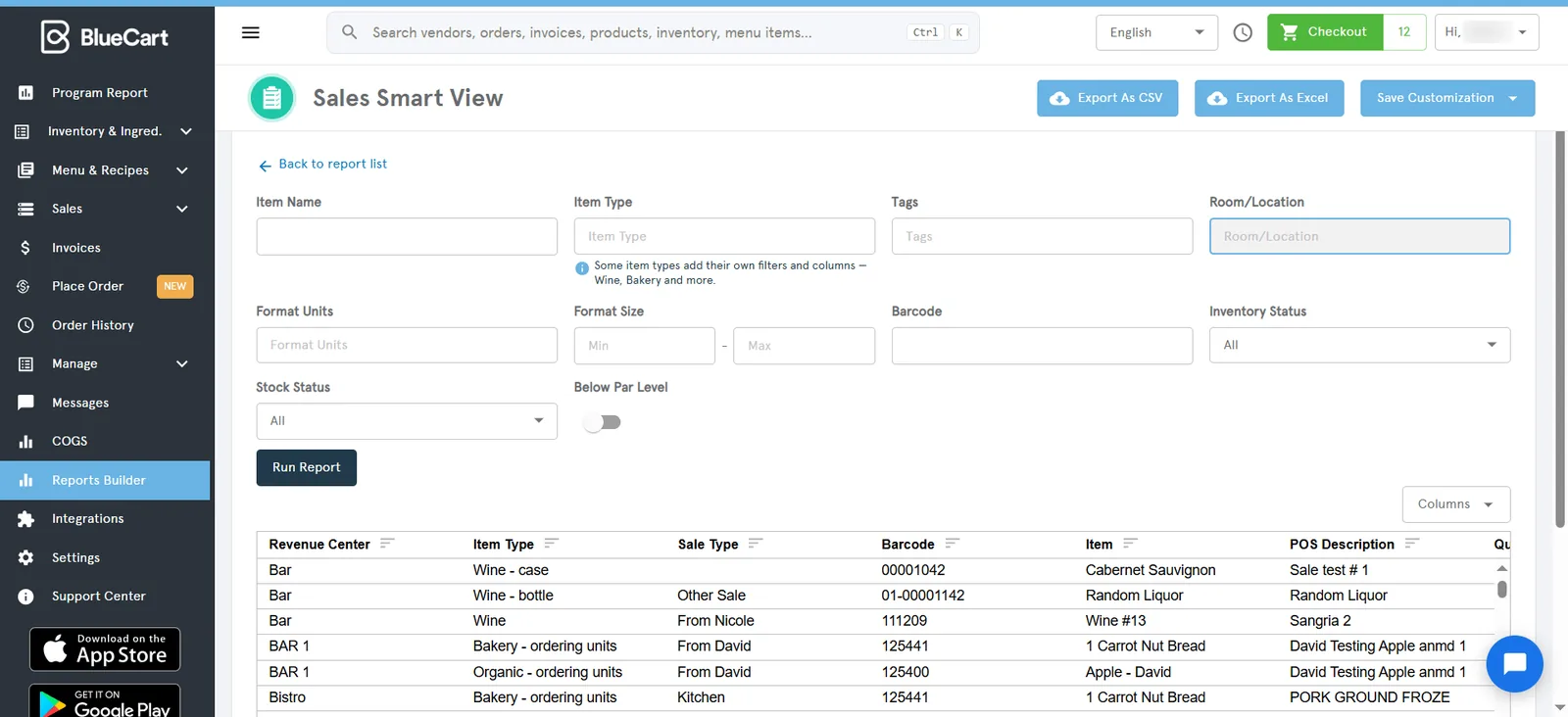
Task: Click the main search bar field
Action: (653, 32)
